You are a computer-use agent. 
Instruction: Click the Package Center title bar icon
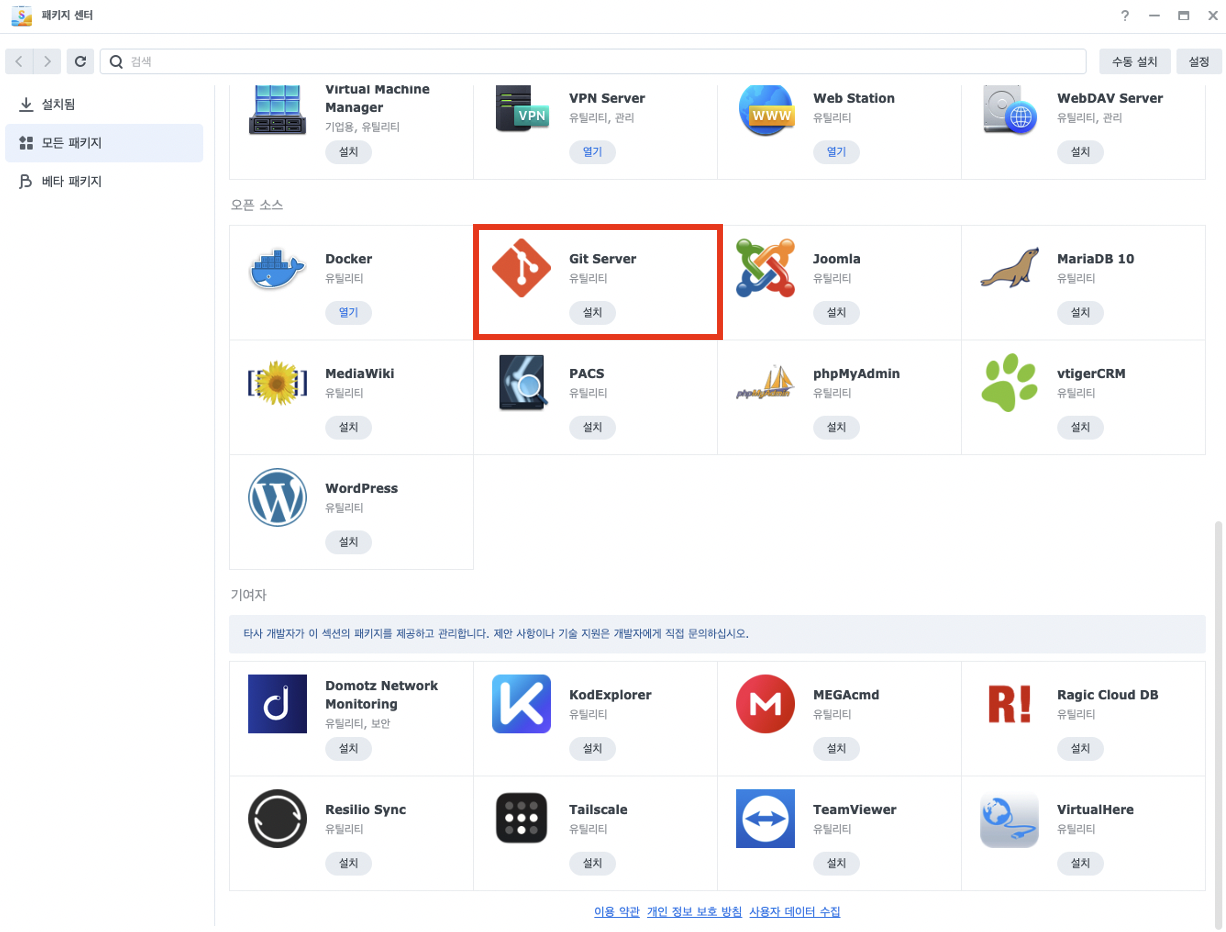tap(21, 16)
